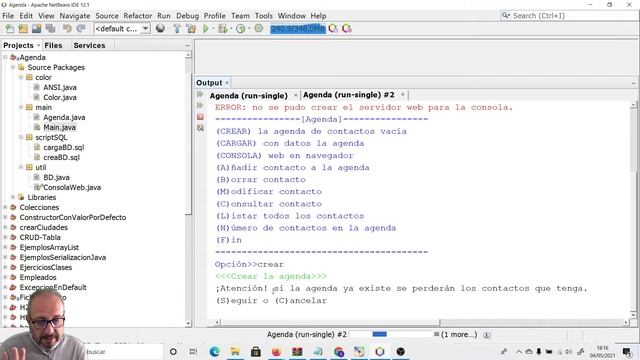Select BD.java in util package

coord(56,178)
